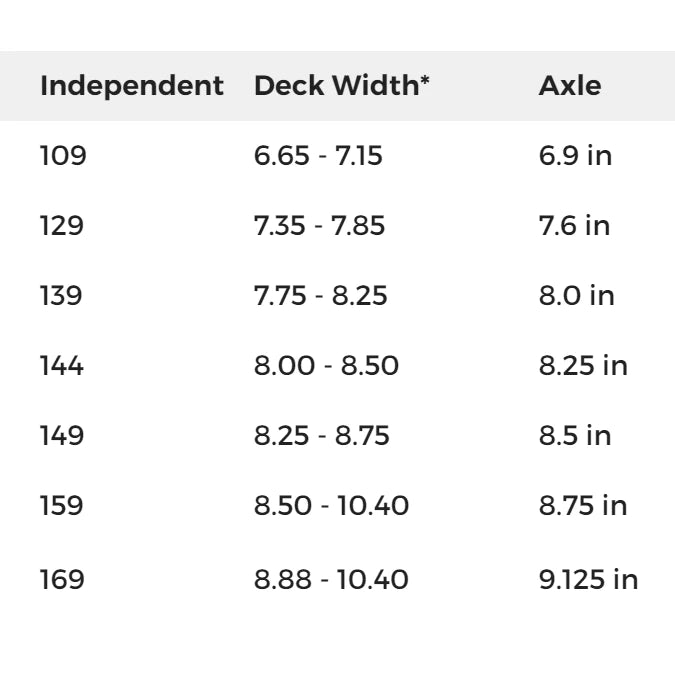Click the 8.00 - 8.50 deck width
The height and width of the screenshot is (675, 675).
coord(326,366)
